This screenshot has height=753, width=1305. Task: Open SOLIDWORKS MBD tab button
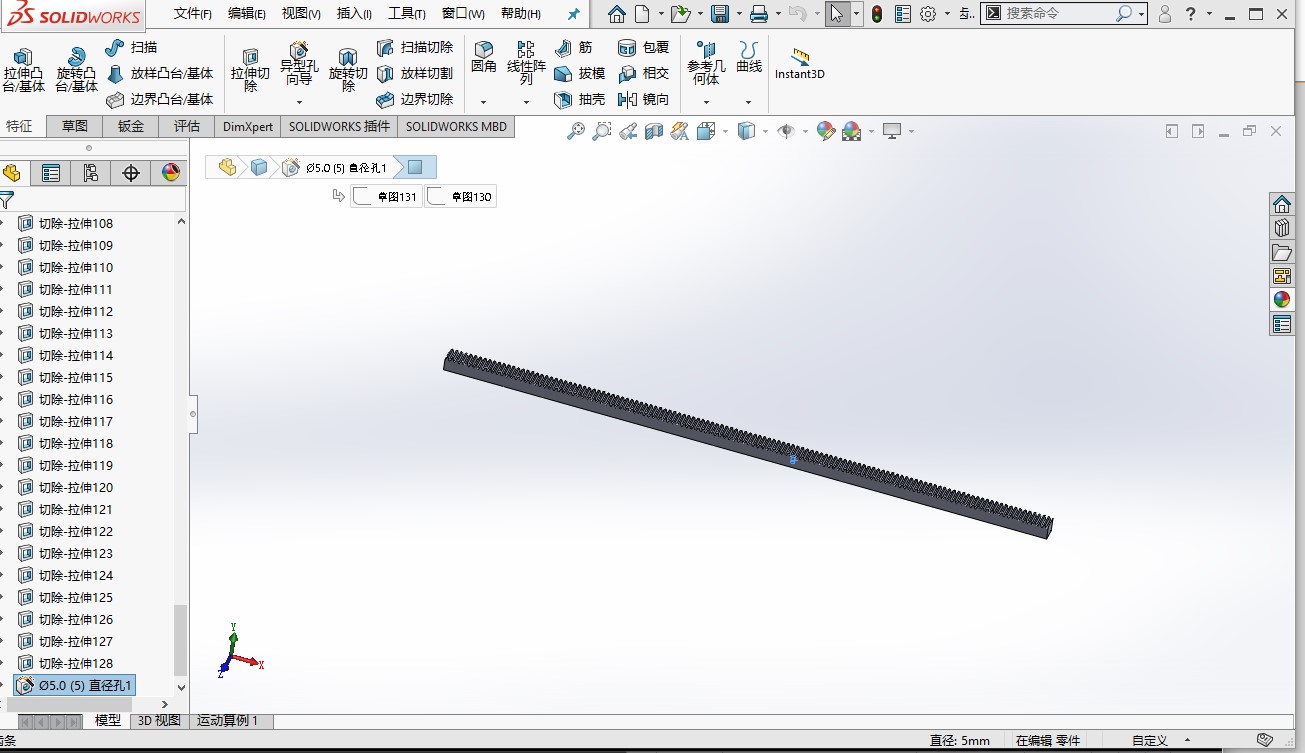[456, 126]
